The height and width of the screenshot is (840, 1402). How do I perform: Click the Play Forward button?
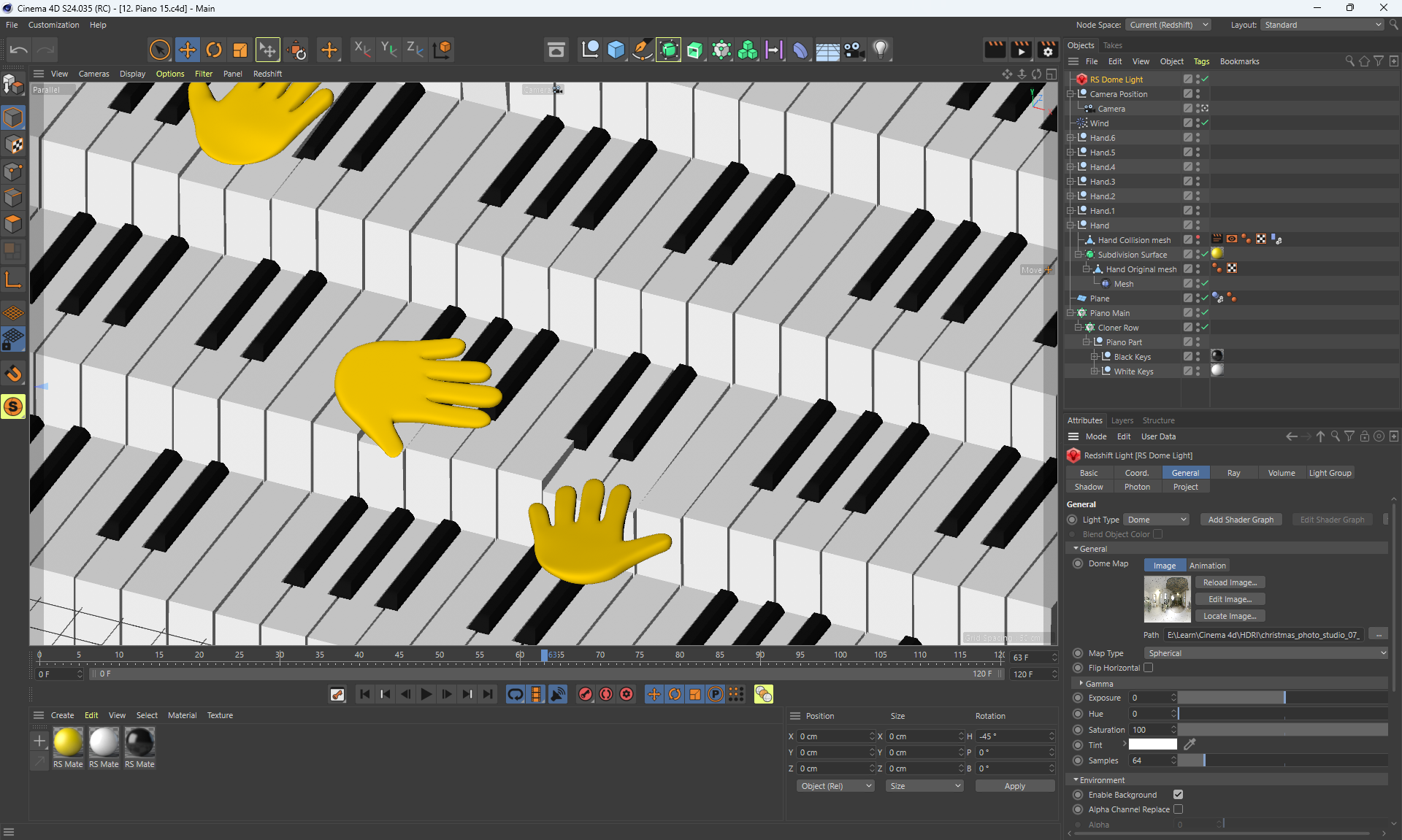click(426, 694)
